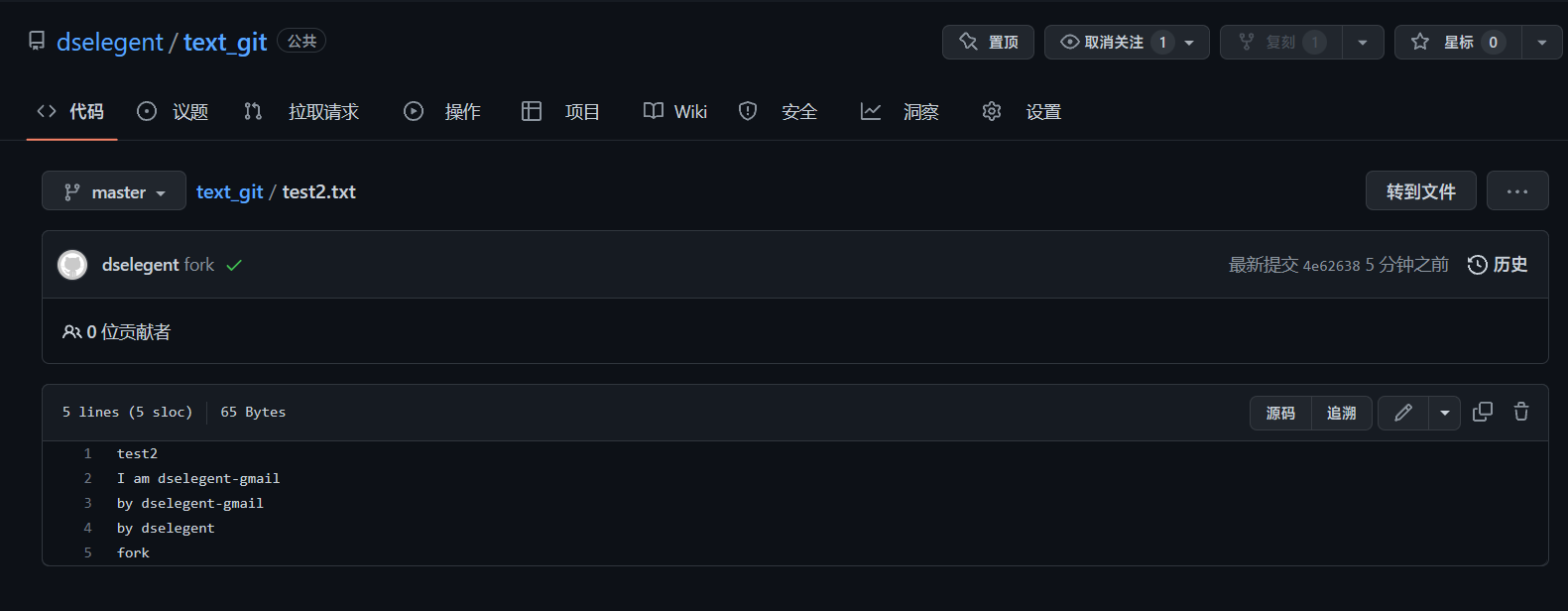Star the repository with 星标 button
This screenshot has width=1568, height=611.
1457,42
